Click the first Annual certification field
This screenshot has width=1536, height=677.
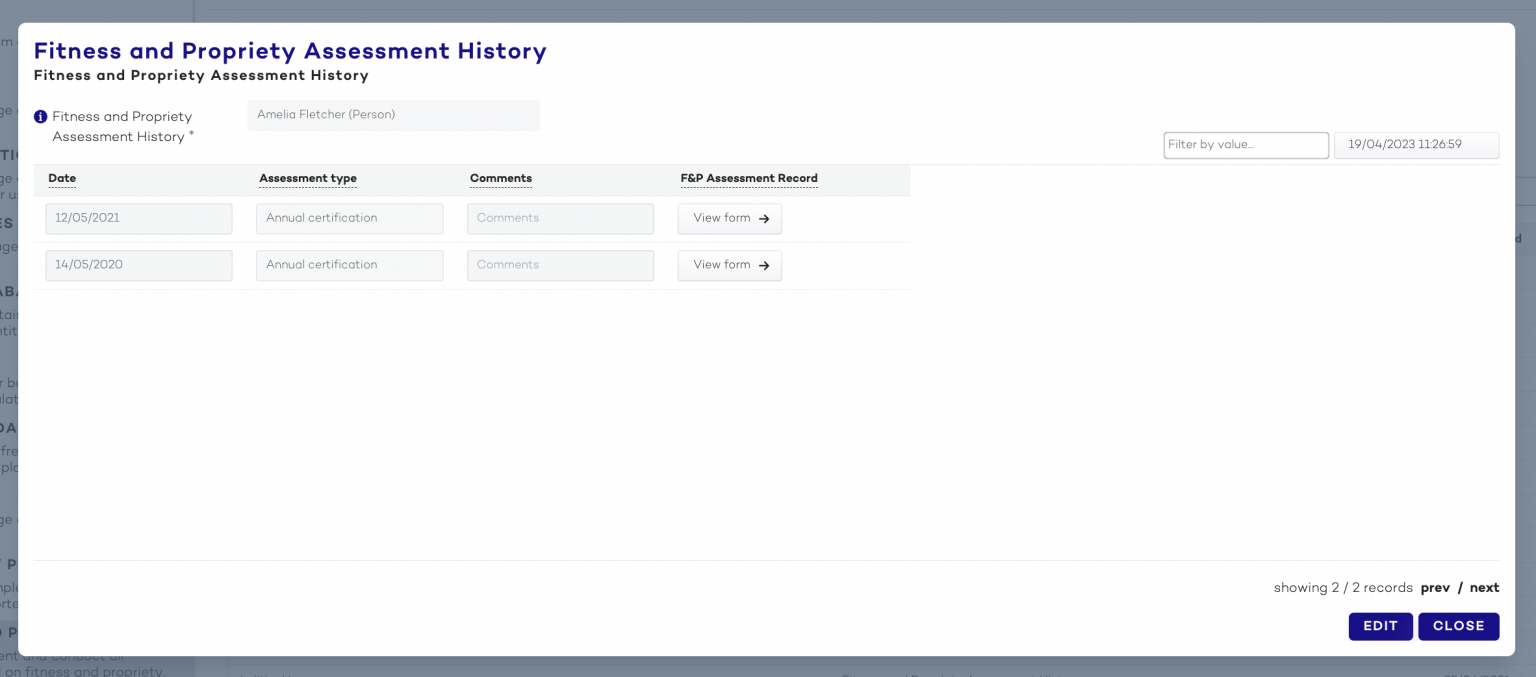349,218
